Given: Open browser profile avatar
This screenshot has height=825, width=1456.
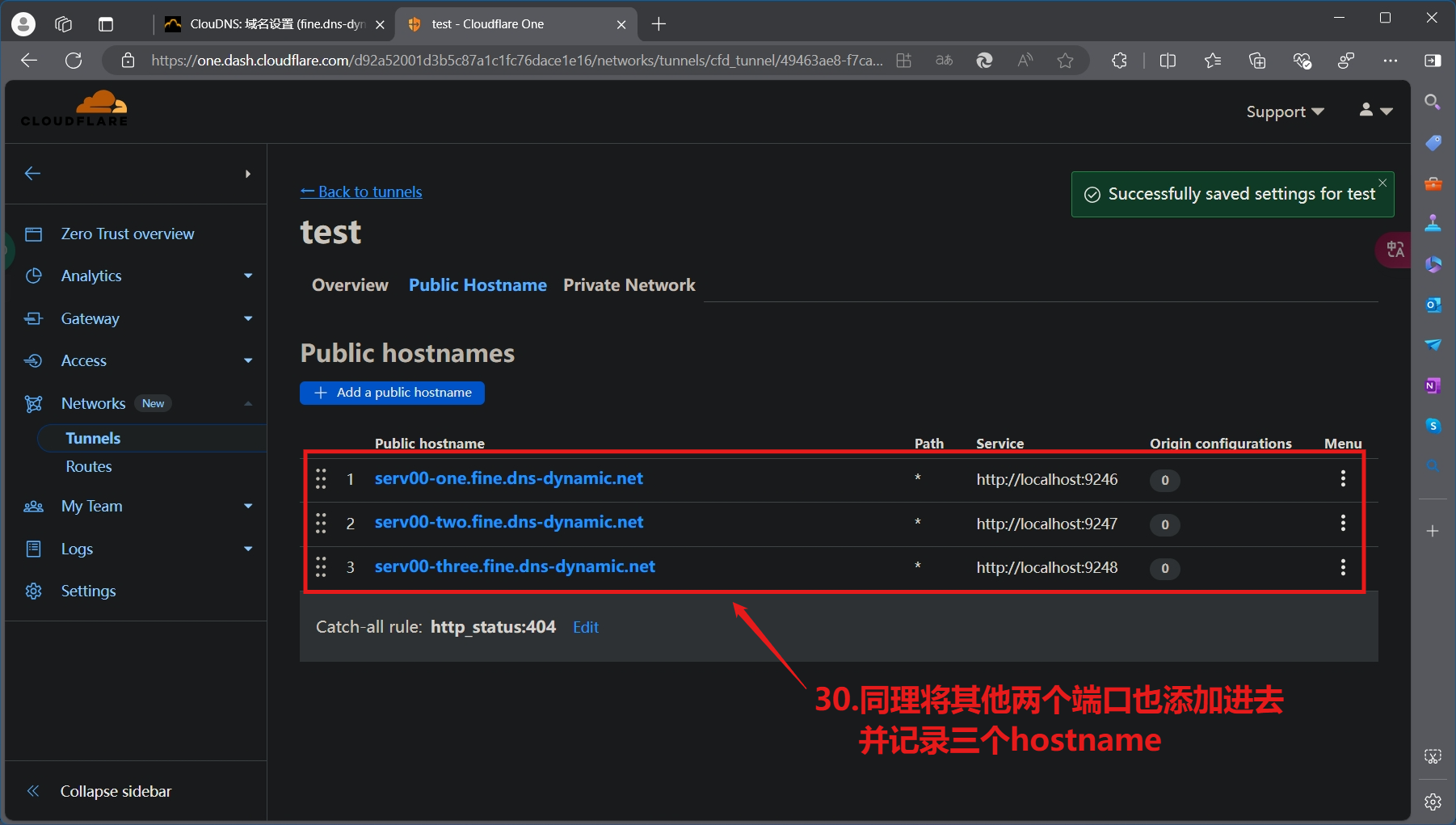Looking at the screenshot, I should (x=23, y=24).
